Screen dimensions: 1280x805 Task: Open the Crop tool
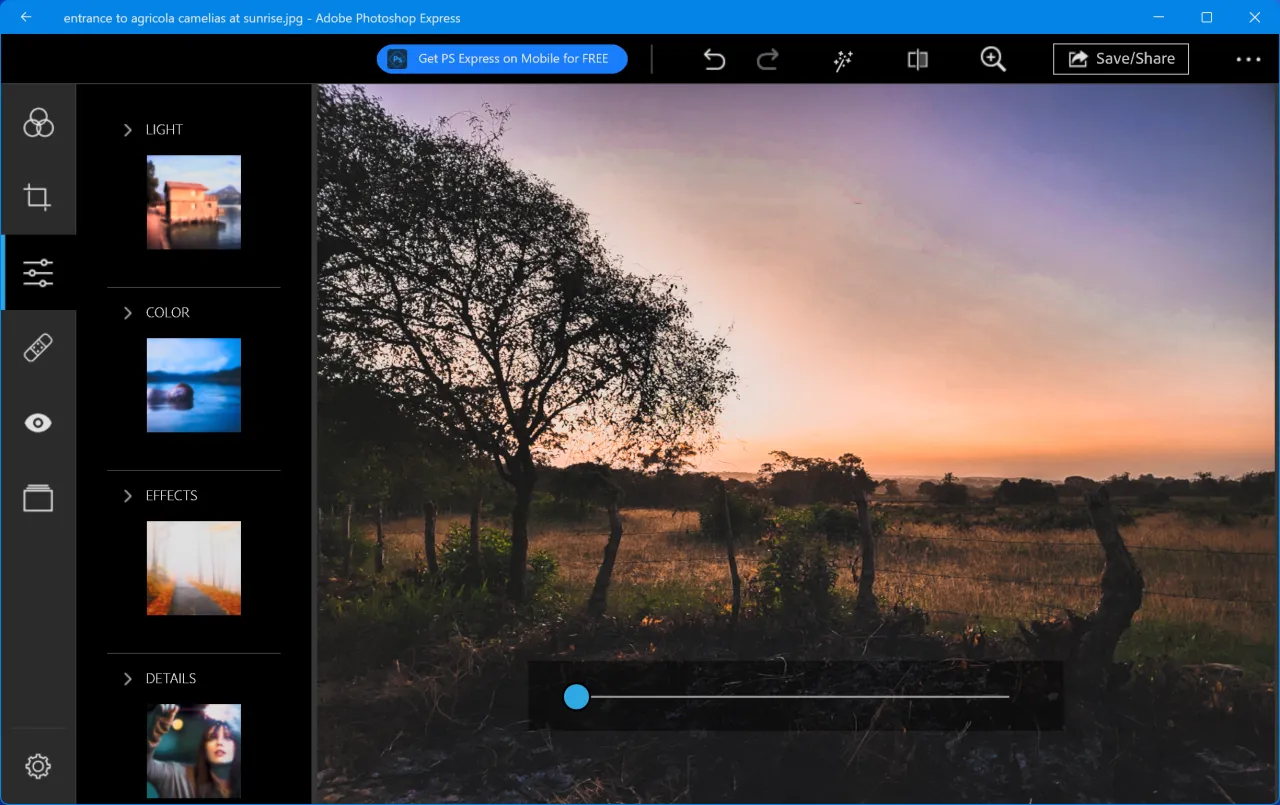[x=38, y=196]
